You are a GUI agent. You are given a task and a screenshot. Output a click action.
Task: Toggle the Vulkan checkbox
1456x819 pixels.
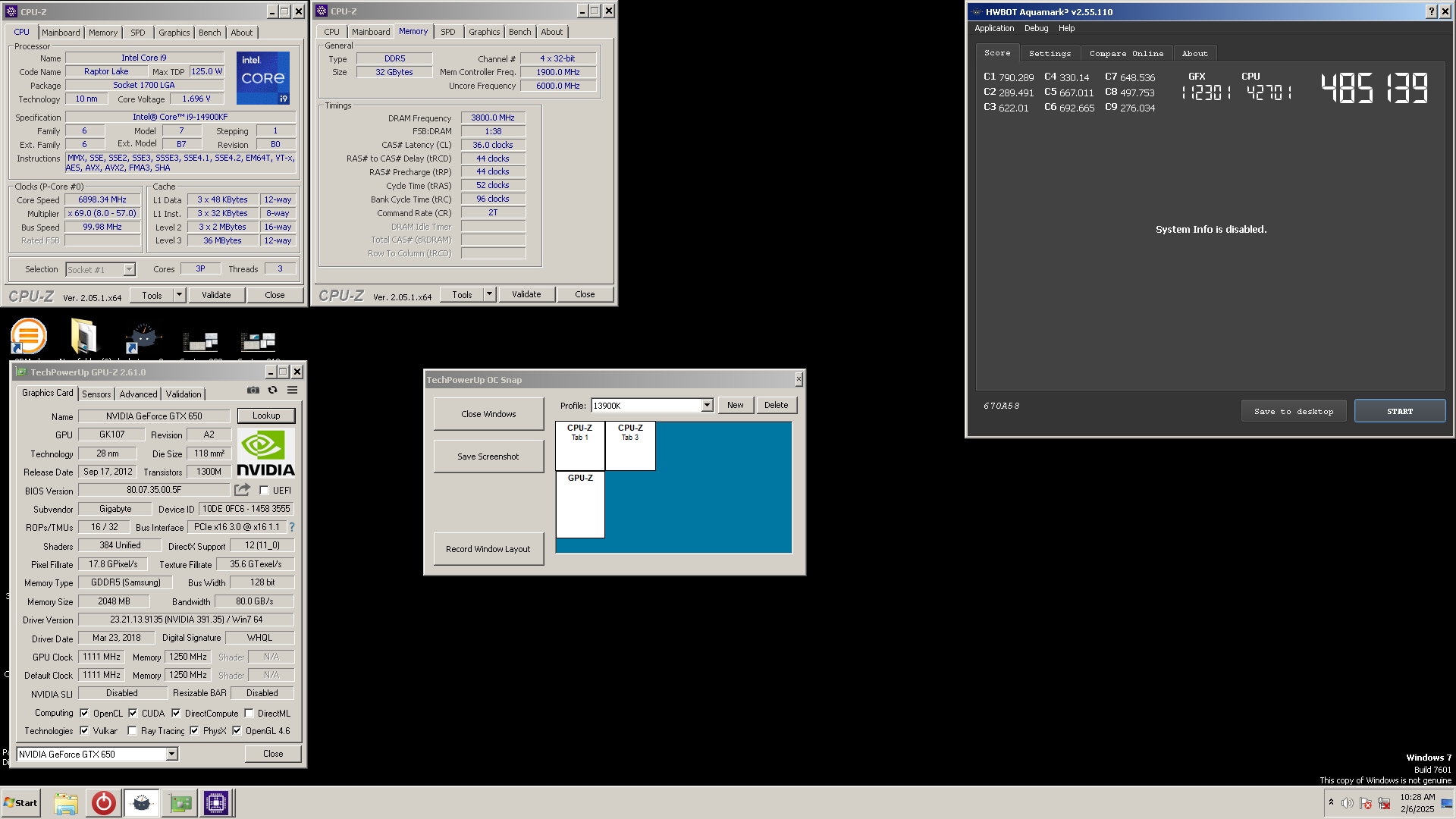click(84, 731)
